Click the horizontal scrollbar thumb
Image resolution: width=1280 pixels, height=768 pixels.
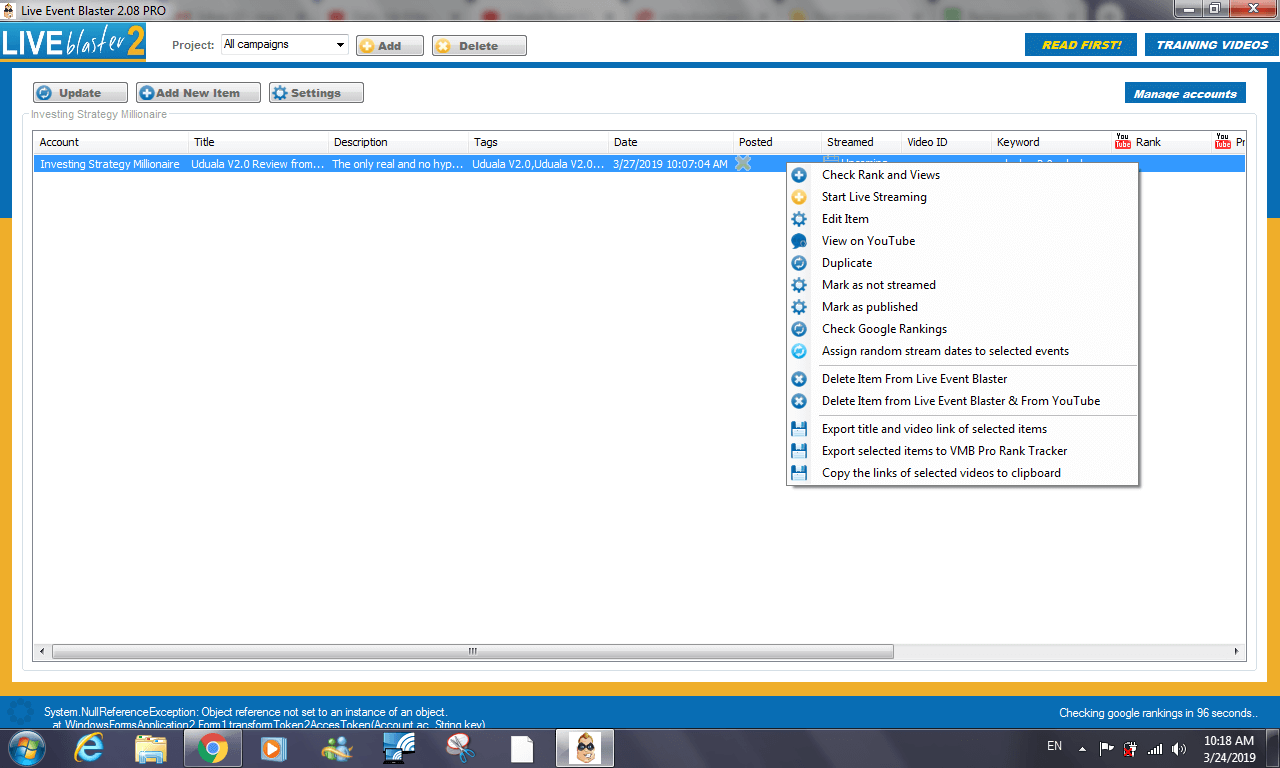click(472, 651)
